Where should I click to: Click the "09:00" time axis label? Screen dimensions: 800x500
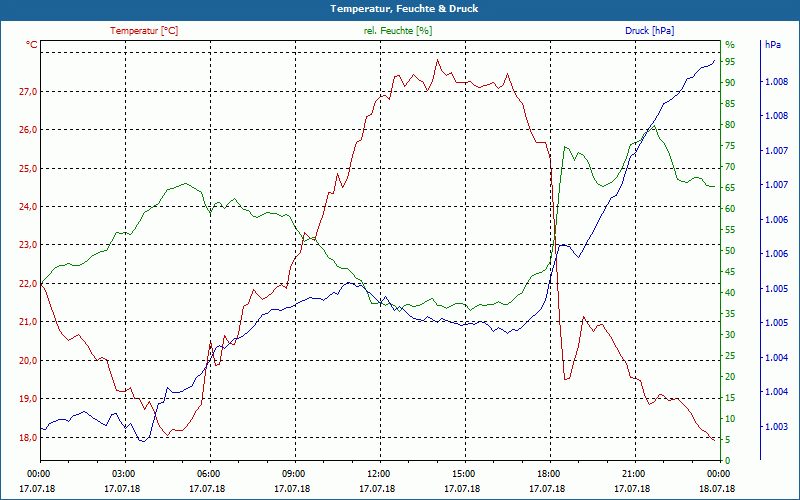(x=293, y=473)
